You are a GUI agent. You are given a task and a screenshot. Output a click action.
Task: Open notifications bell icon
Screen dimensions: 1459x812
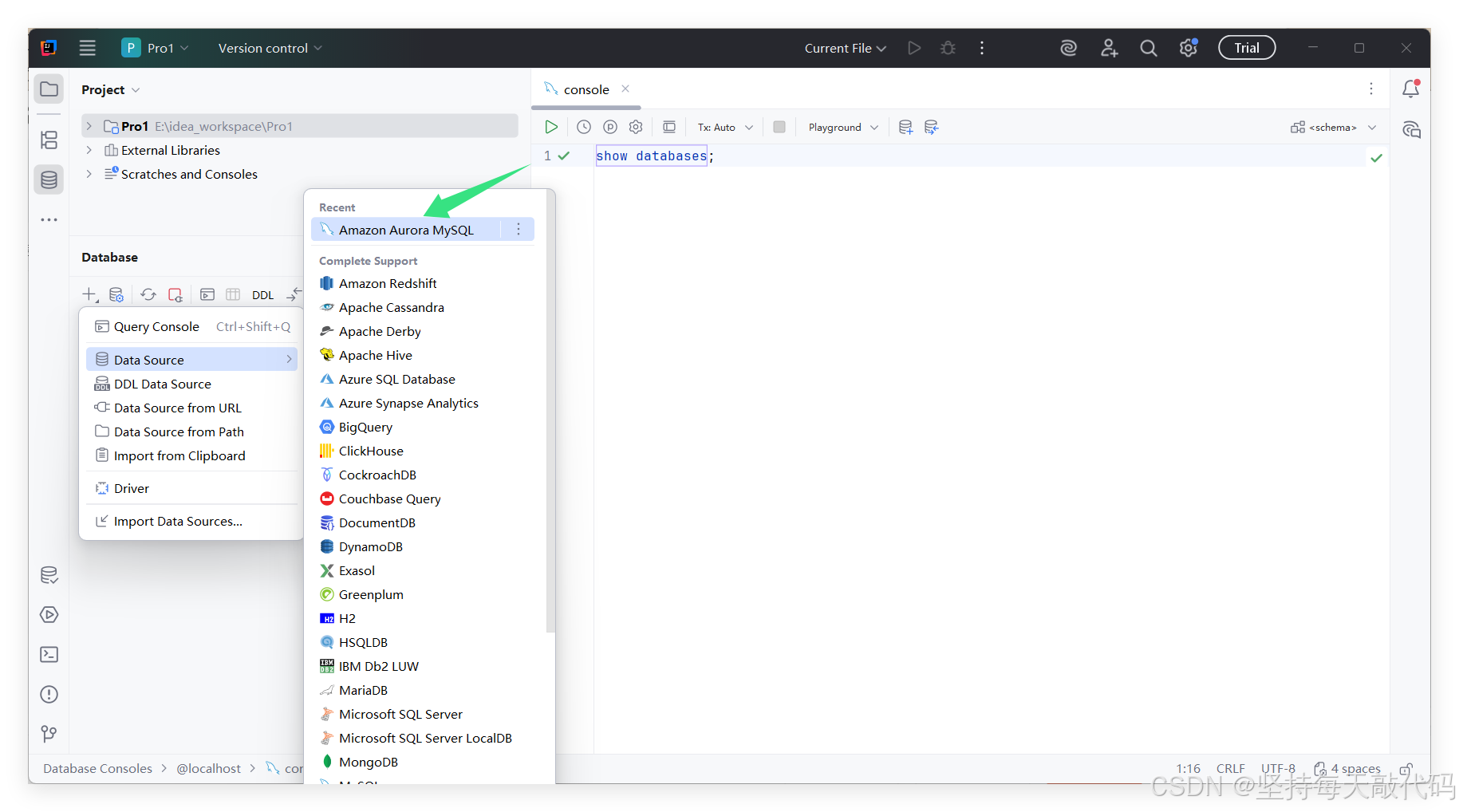click(1410, 89)
